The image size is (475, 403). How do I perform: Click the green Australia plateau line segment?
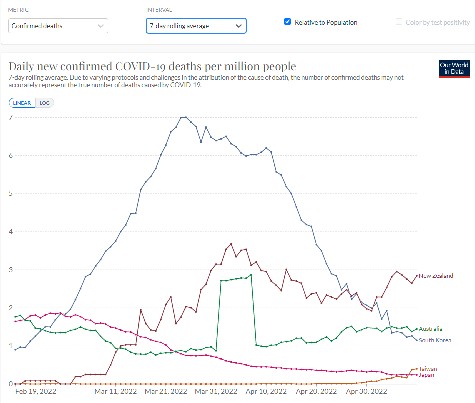[x=235, y=279]
